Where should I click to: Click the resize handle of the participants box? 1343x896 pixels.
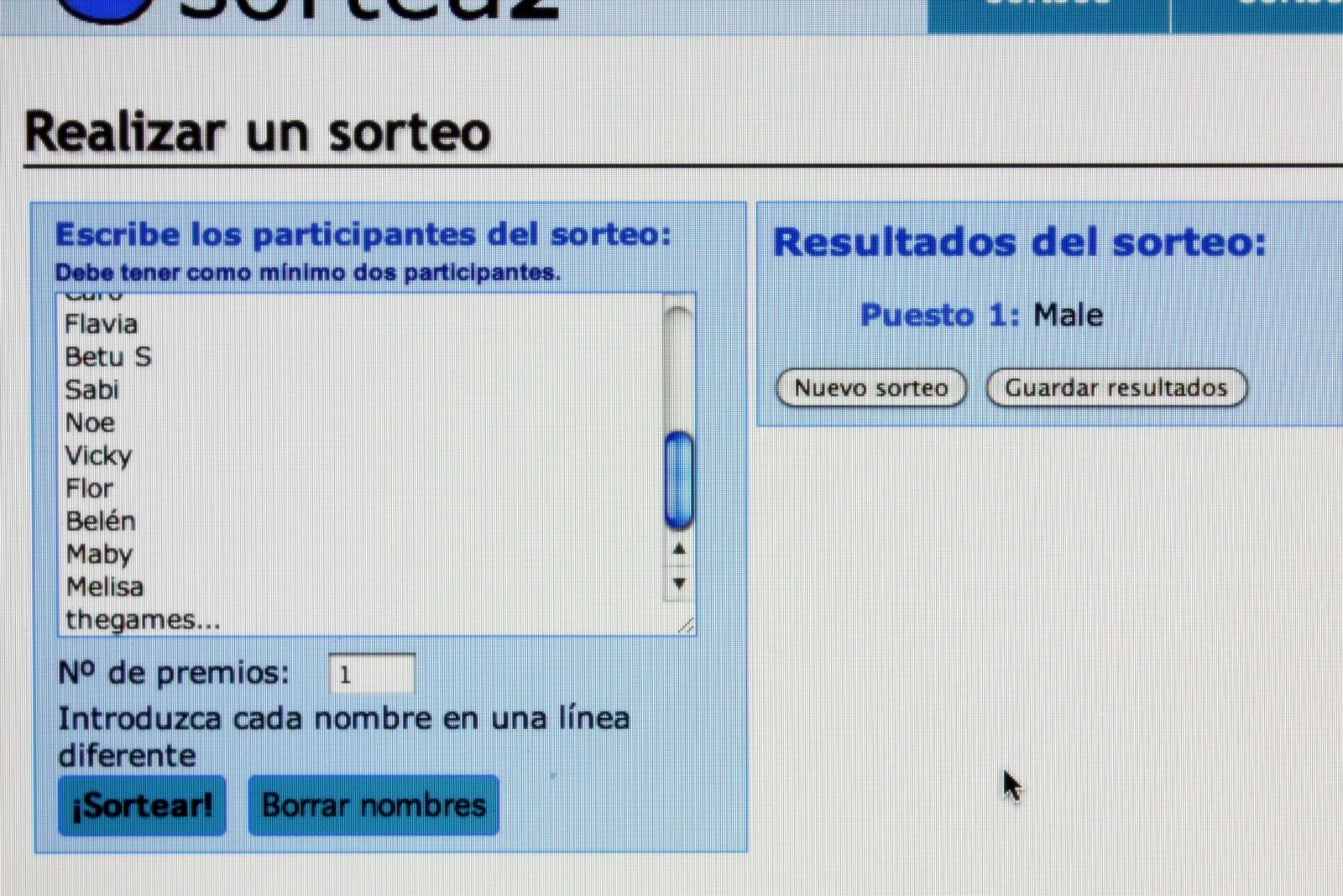687,625
